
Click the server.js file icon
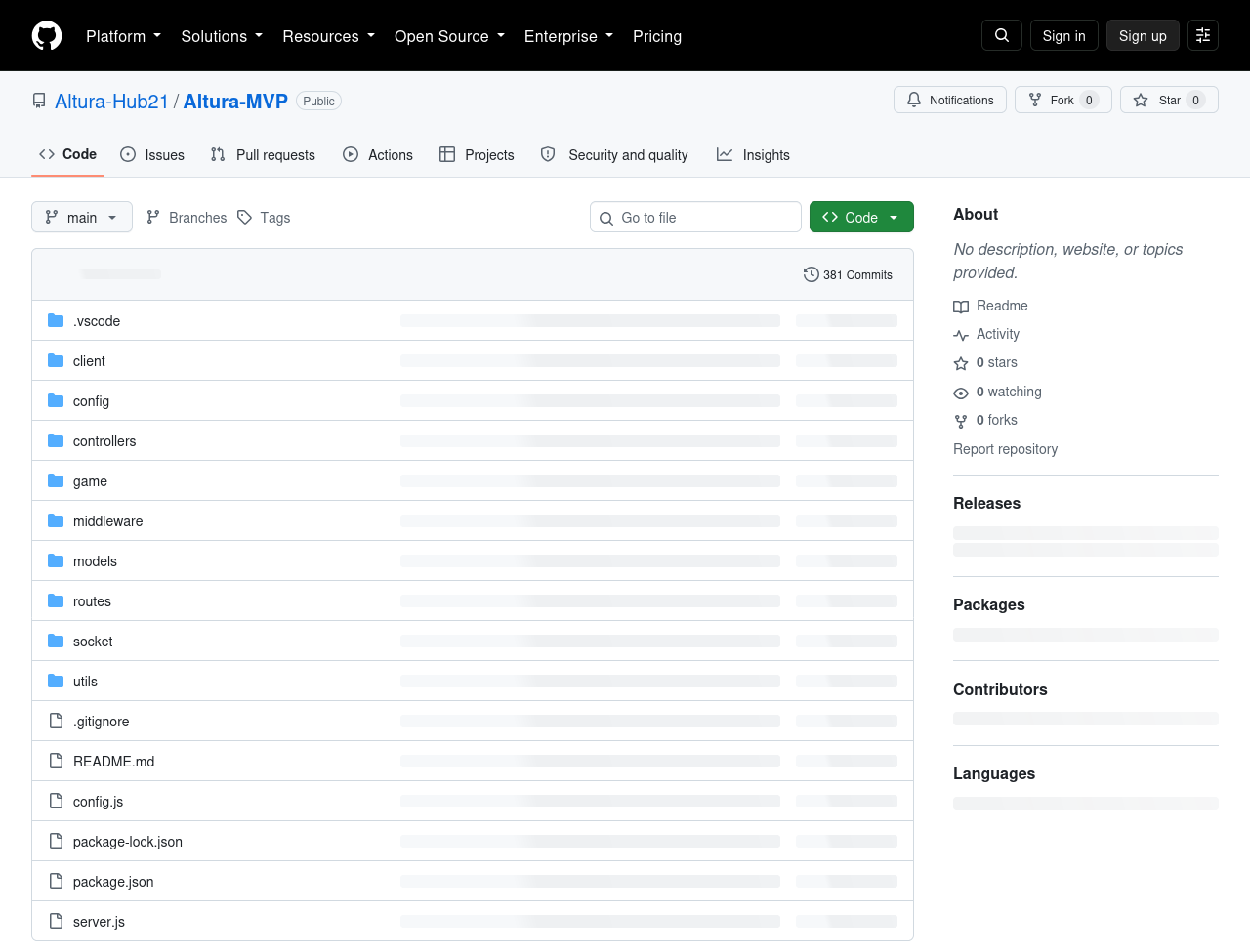tap(56, 921)
